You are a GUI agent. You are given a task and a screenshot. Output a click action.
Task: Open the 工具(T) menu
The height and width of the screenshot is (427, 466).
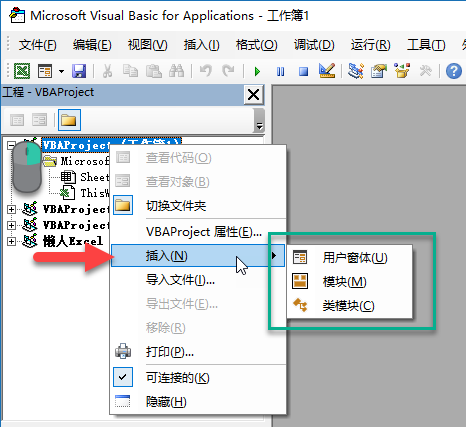click(x=426, y=45)
